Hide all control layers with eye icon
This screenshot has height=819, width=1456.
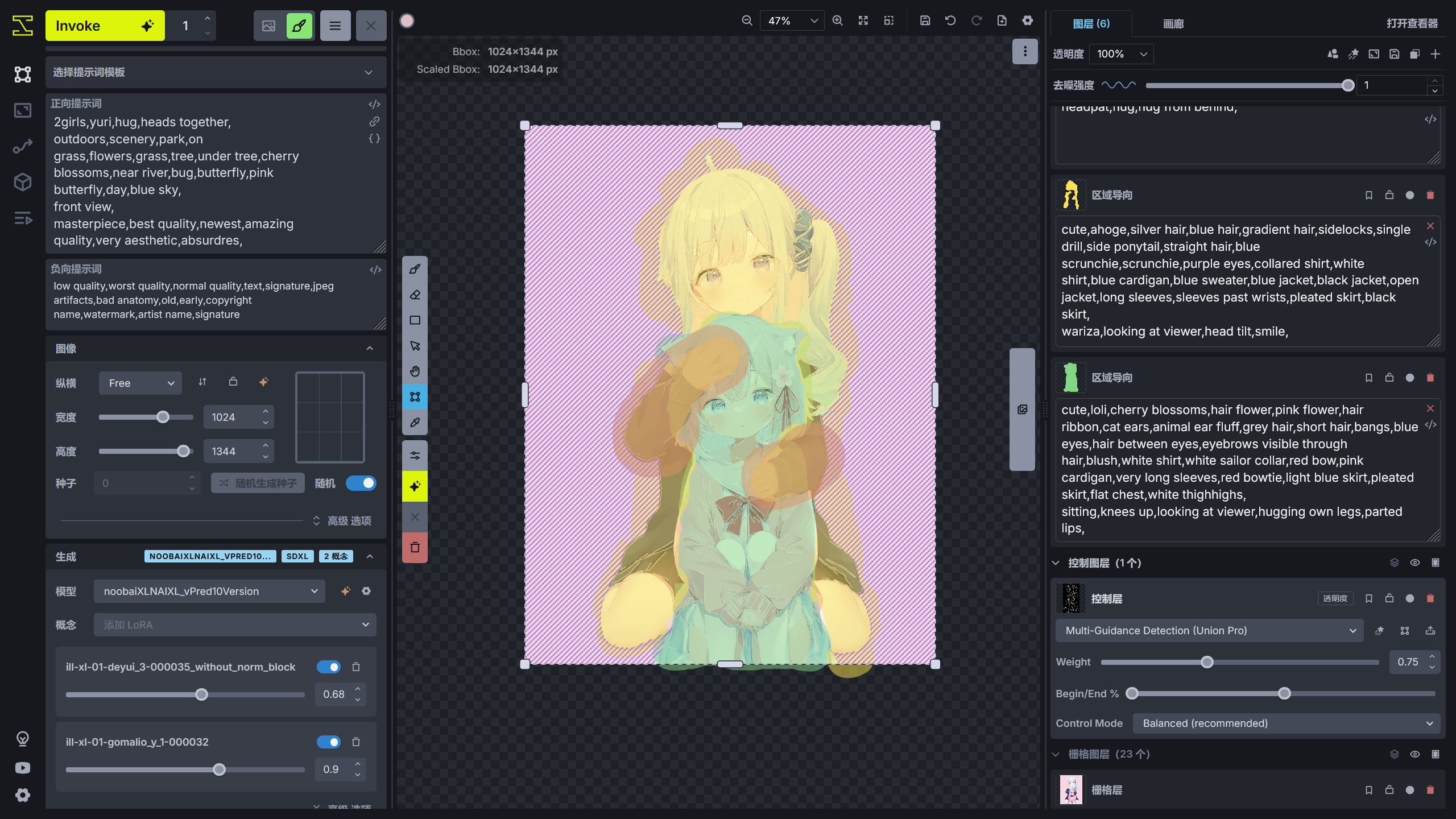pos(1415,562)
